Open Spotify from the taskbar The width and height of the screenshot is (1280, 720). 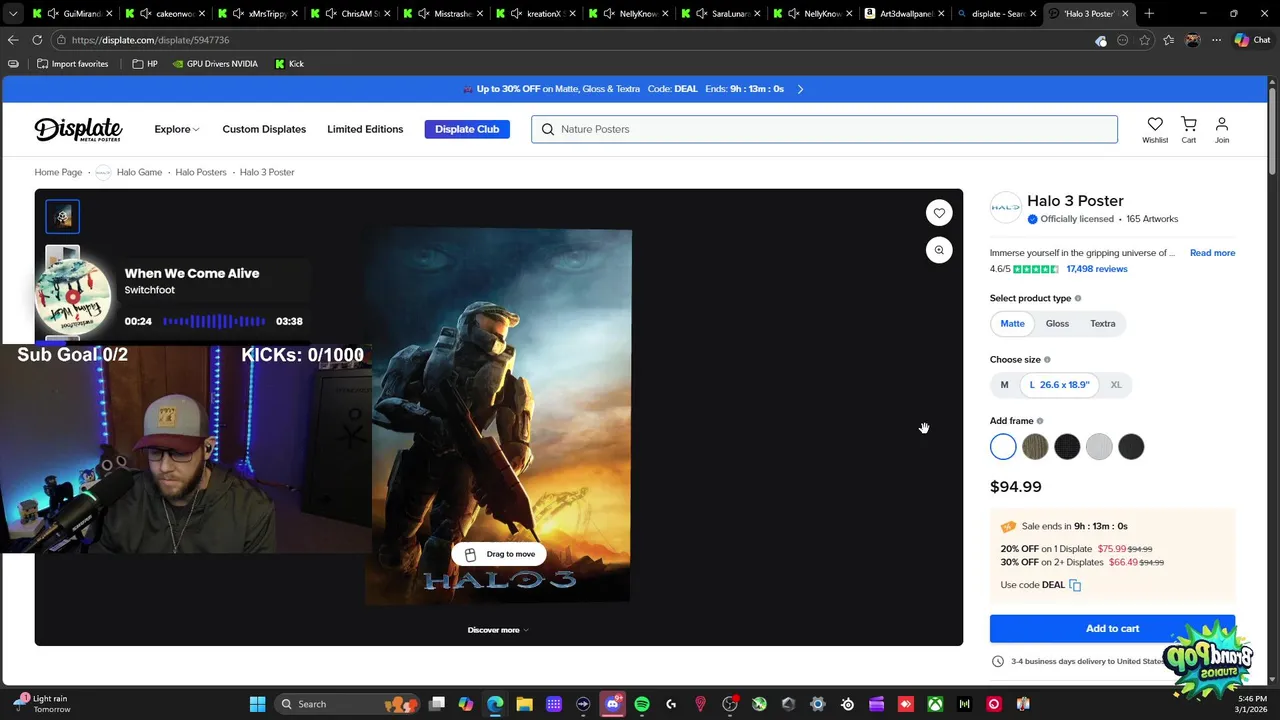tap(642, 704)
